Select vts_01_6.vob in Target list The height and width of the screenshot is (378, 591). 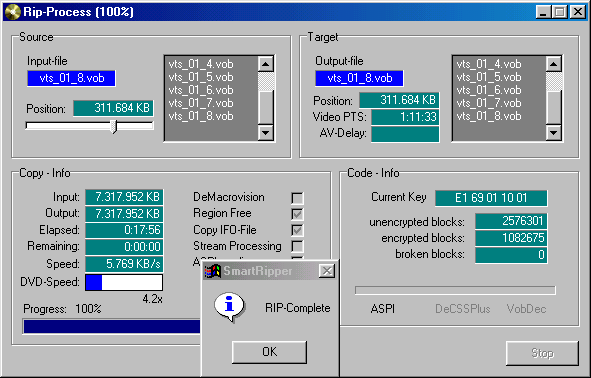(489, 90)
